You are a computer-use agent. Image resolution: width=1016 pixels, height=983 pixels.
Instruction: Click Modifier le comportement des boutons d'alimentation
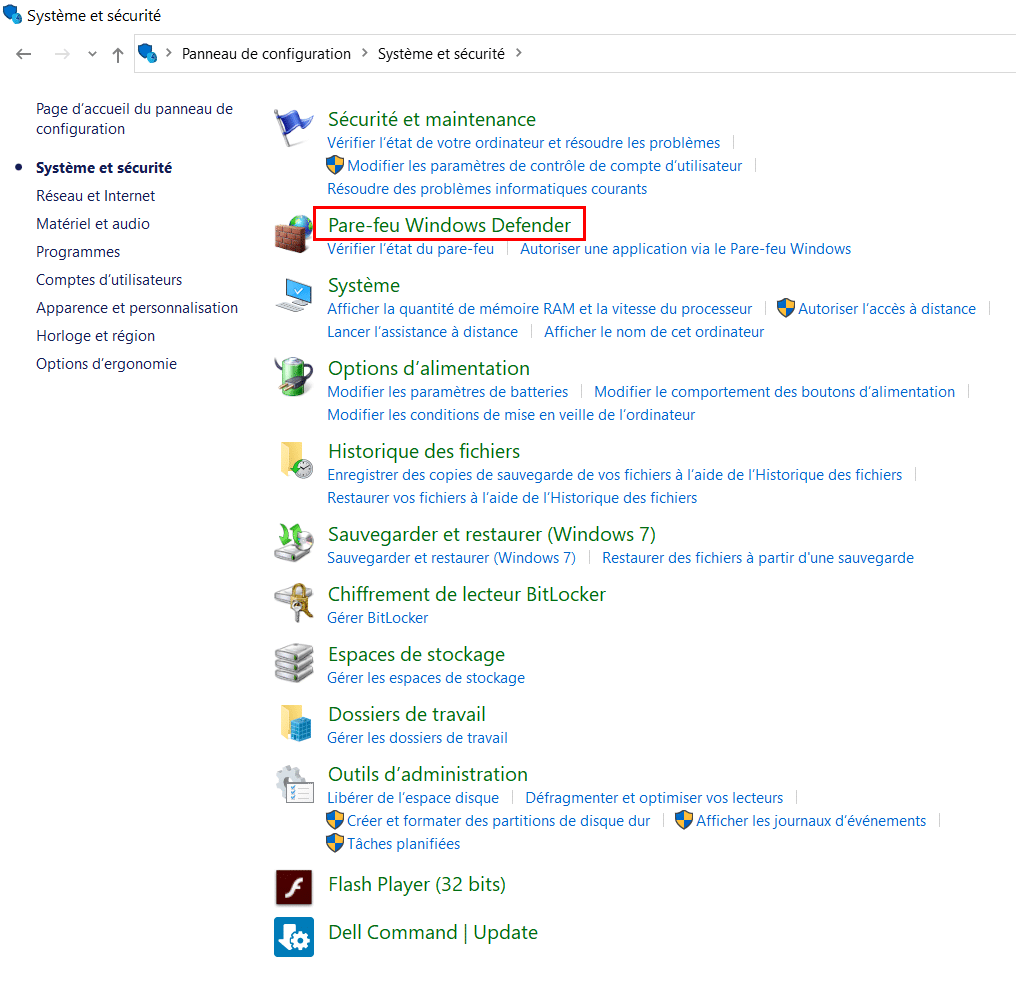(x=774, y=392)
